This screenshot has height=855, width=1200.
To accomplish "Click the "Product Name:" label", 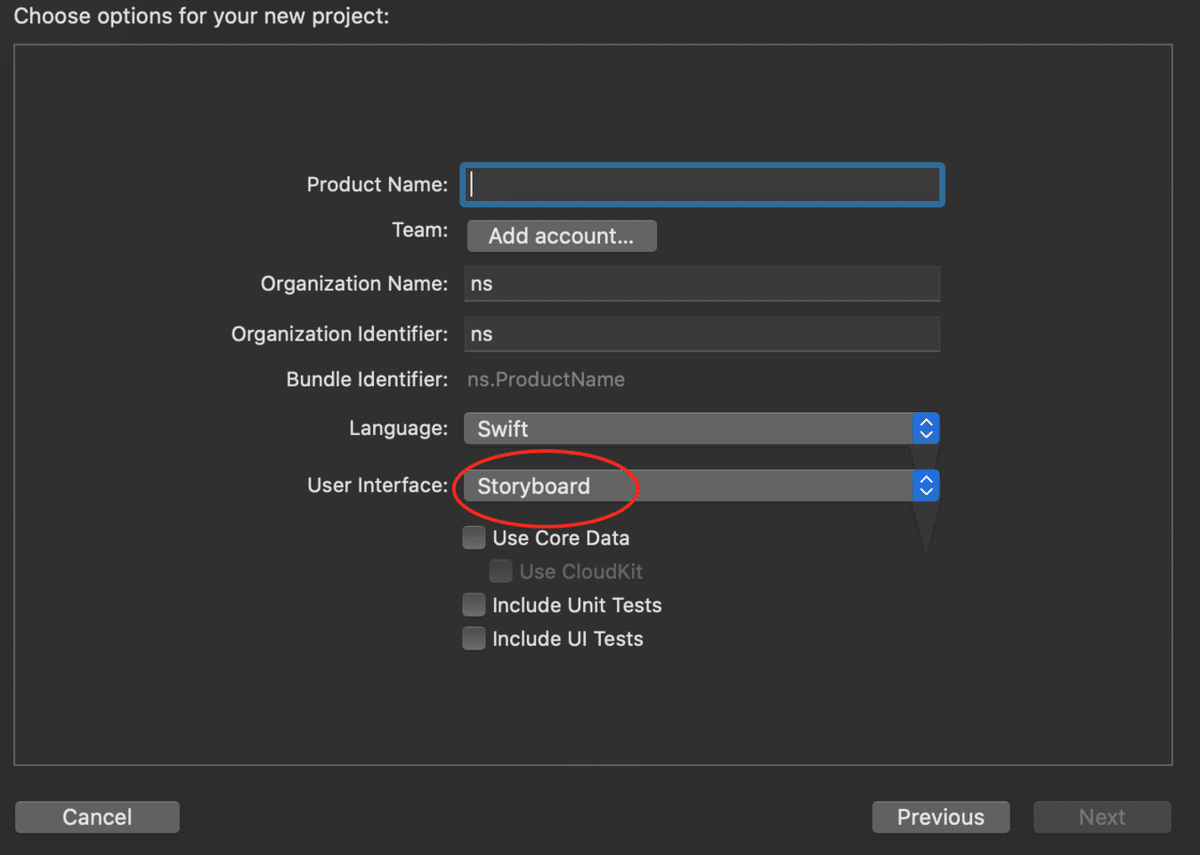I will (x=377, y=185).
